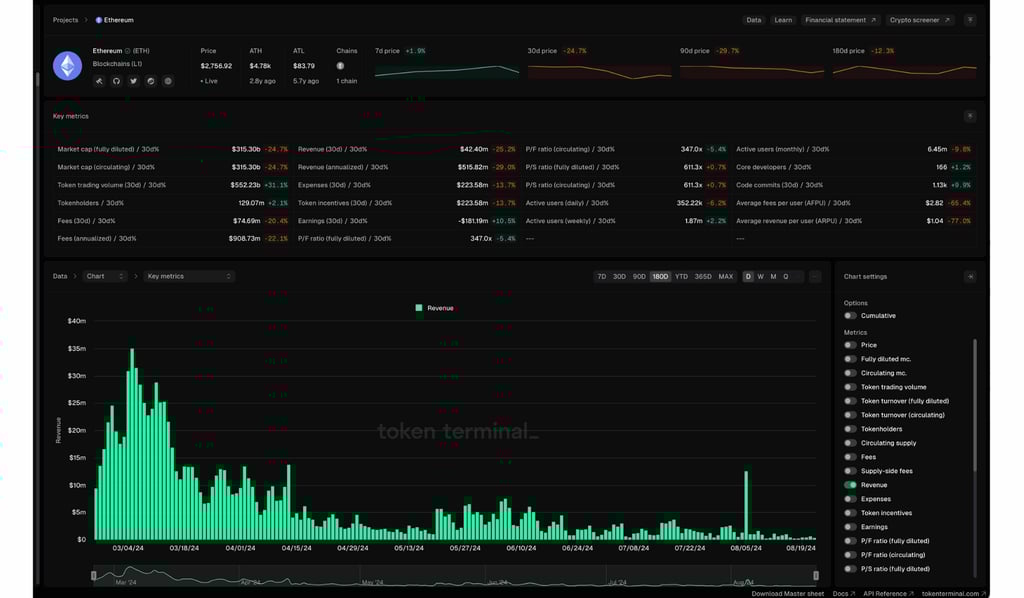Collapse the Key metrics panel icon
The image size is (1024, 598).
[970, 116]
